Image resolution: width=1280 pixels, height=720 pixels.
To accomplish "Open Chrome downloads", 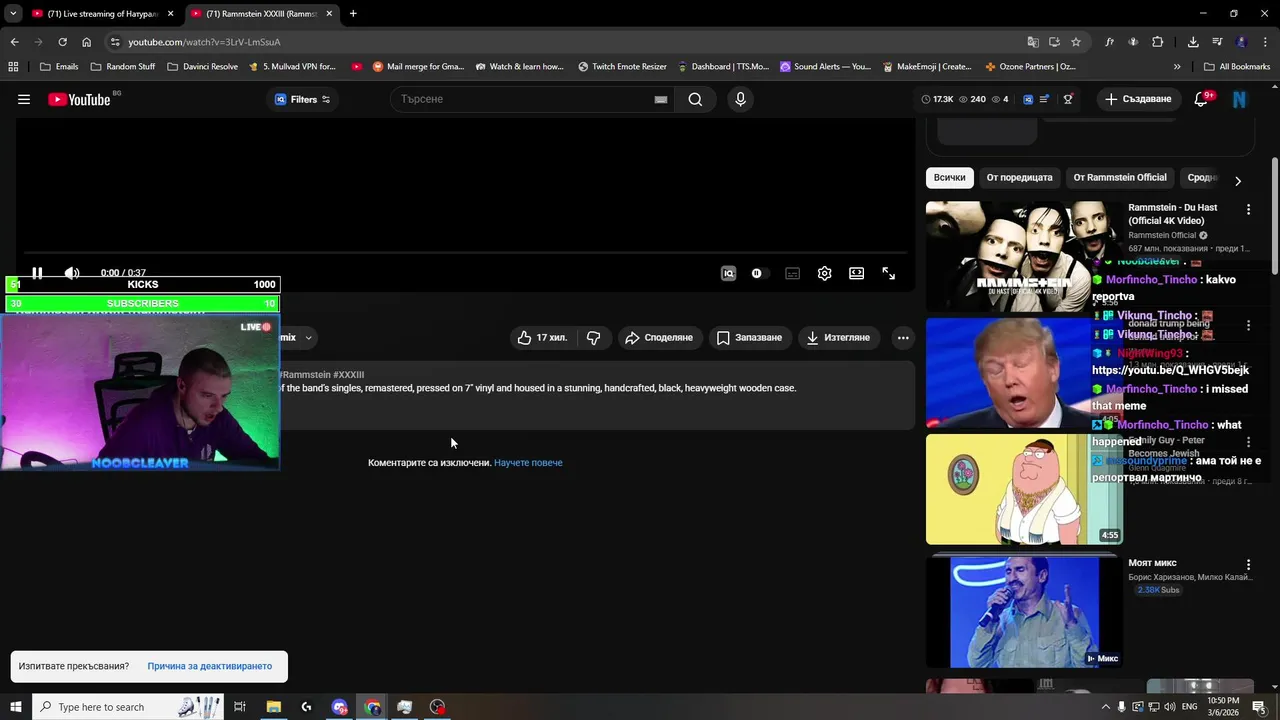I will [x=1193, y=42].
